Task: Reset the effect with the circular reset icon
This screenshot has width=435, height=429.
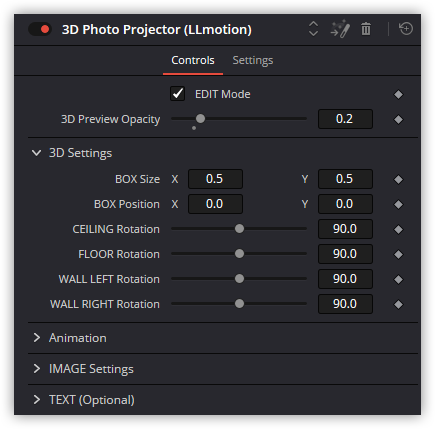Action: point(406,28)
